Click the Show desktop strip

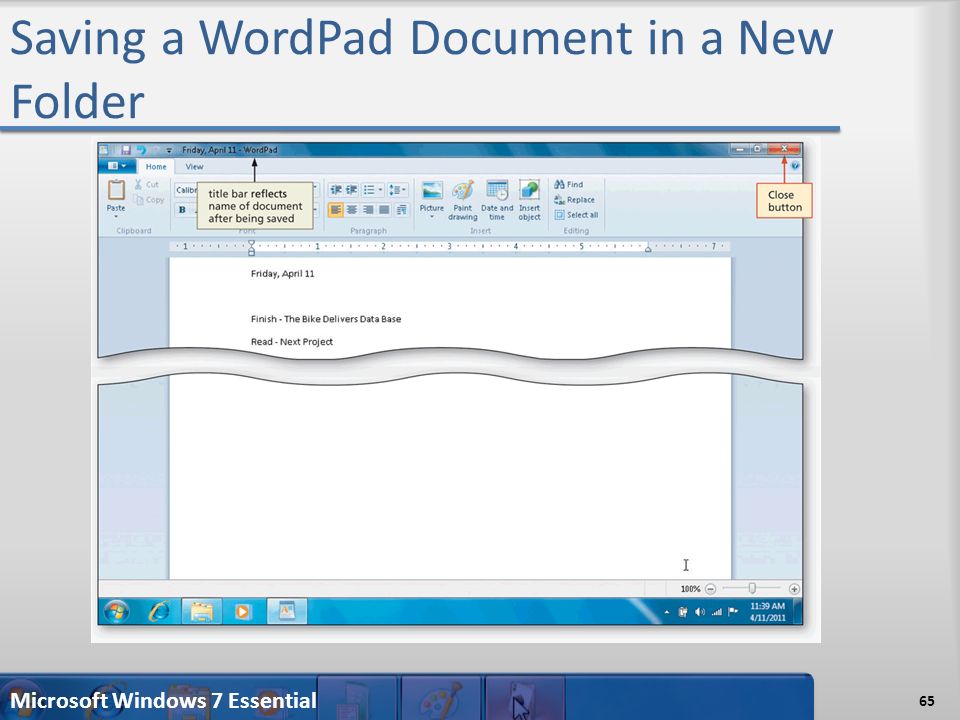pos(798,611)
